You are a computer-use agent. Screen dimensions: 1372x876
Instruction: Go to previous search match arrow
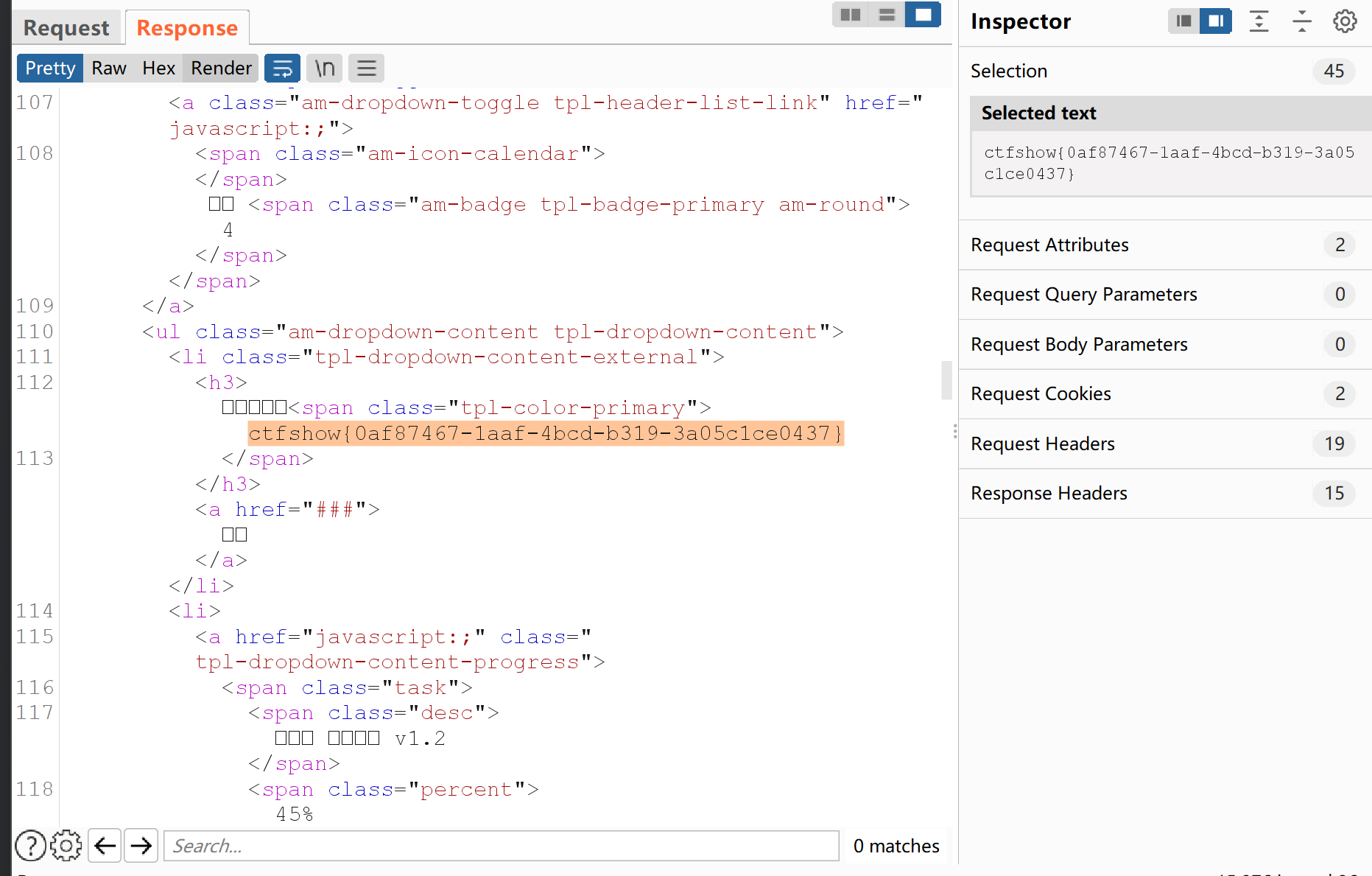(x=105, y=846)
